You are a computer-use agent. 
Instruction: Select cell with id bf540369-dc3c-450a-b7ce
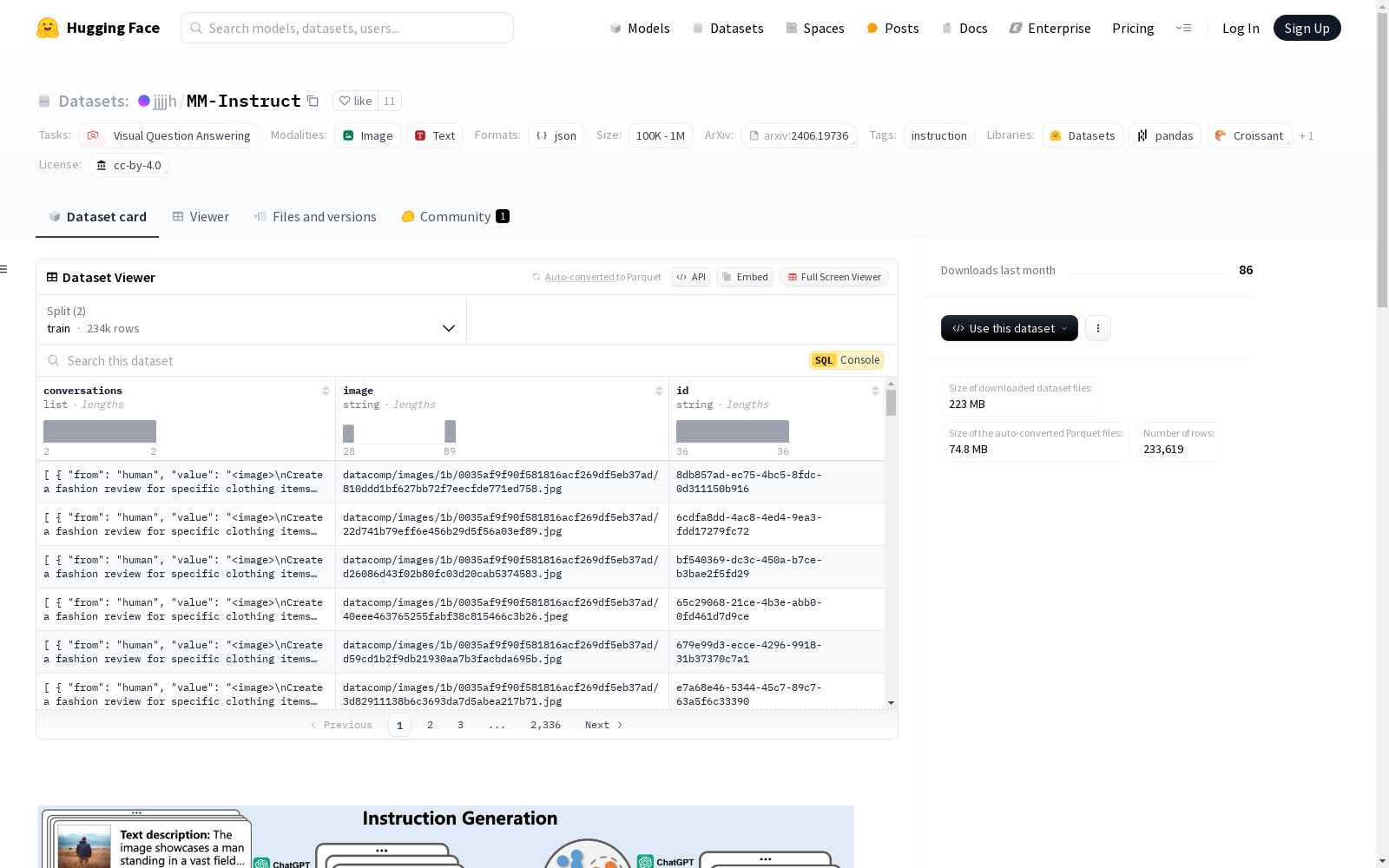pos(777,567)
